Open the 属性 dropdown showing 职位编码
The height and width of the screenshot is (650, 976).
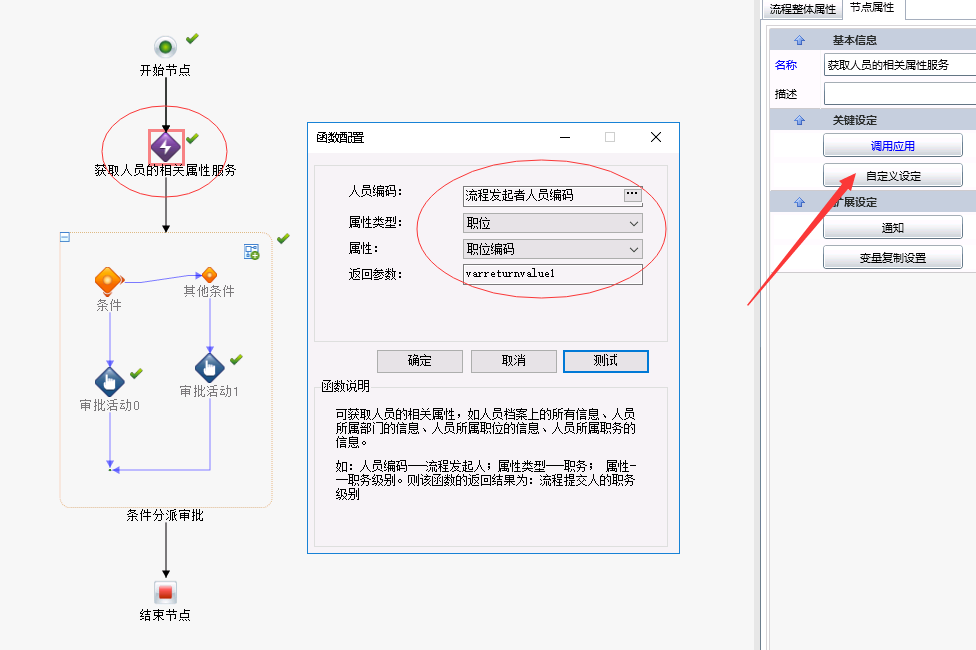553,249
